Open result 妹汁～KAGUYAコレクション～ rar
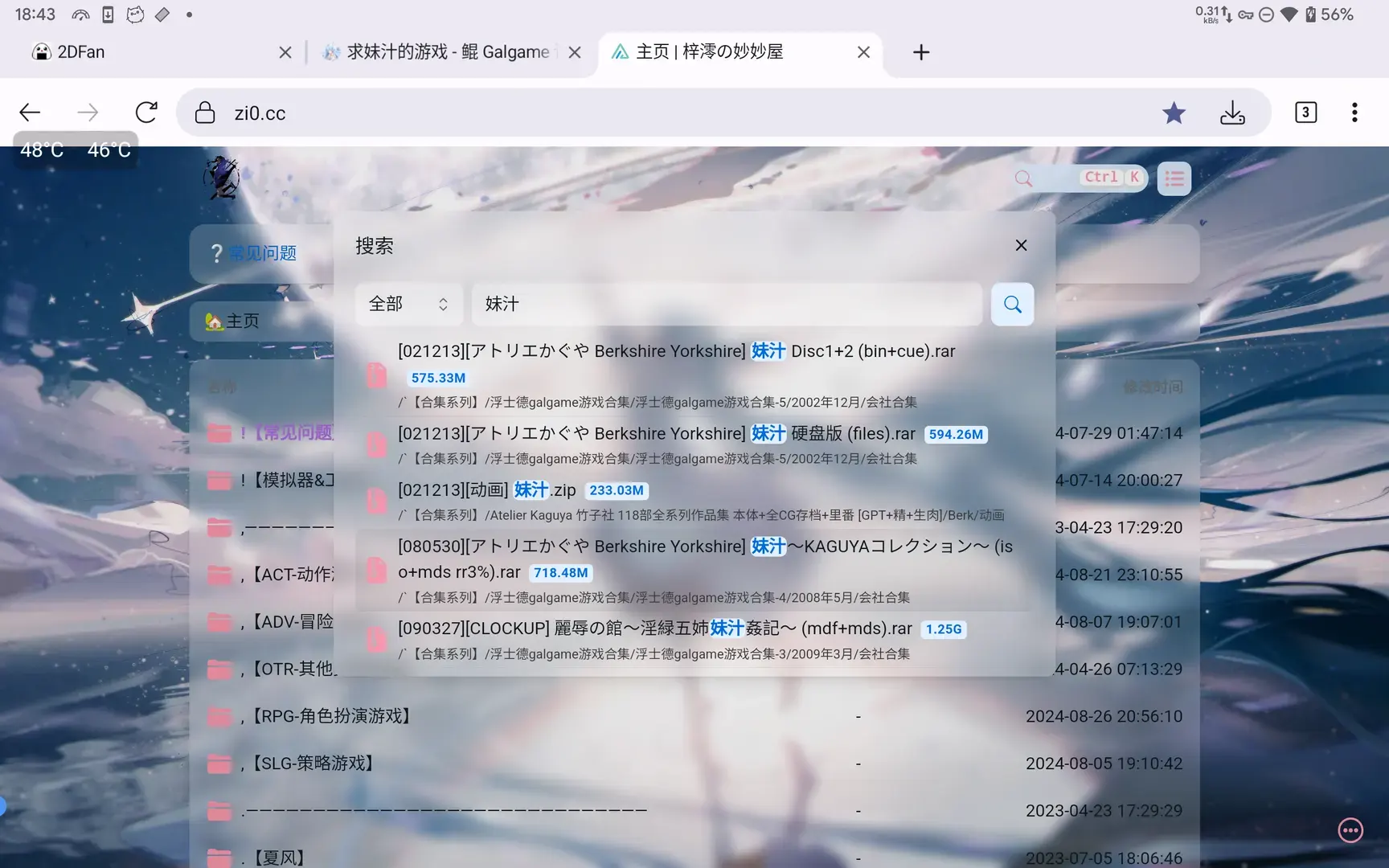The height and width of the screenshot is (868, 1389). [x=693, y=571]
